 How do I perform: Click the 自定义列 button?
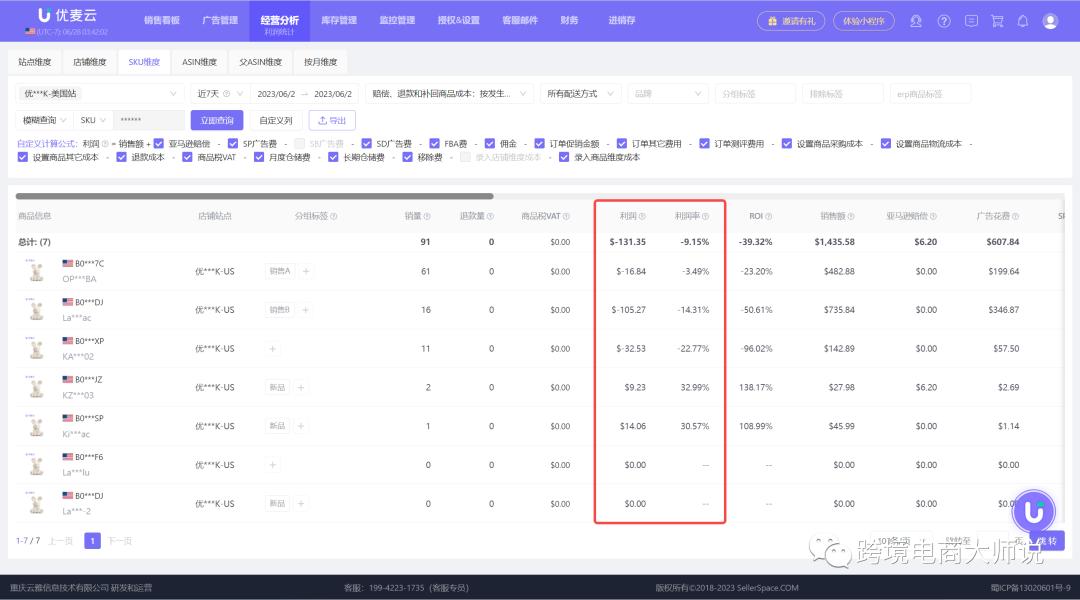point(276,120)
